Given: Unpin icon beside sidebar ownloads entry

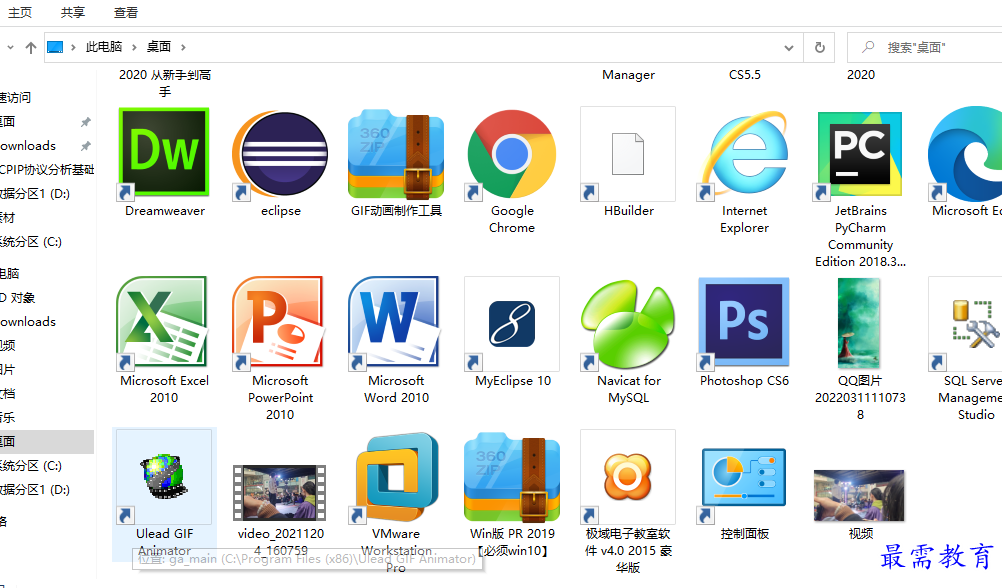Looking at the screenshot, I should [x=85, y=146].
